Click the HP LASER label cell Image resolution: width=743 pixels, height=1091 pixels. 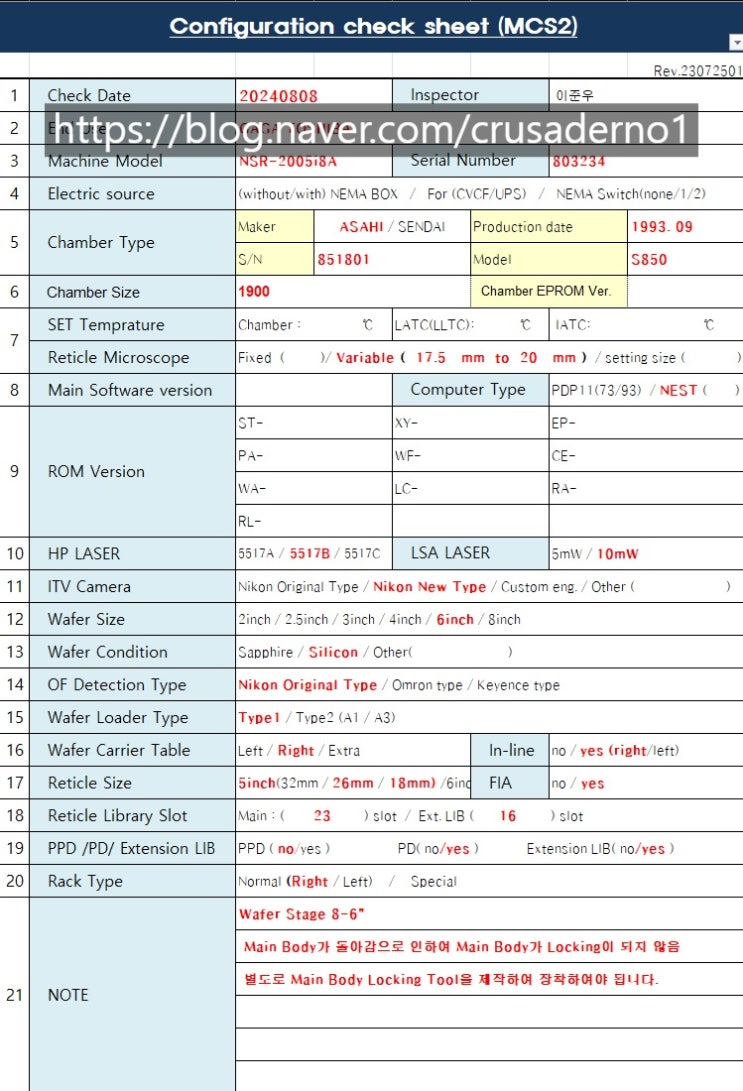pos(132,554)
